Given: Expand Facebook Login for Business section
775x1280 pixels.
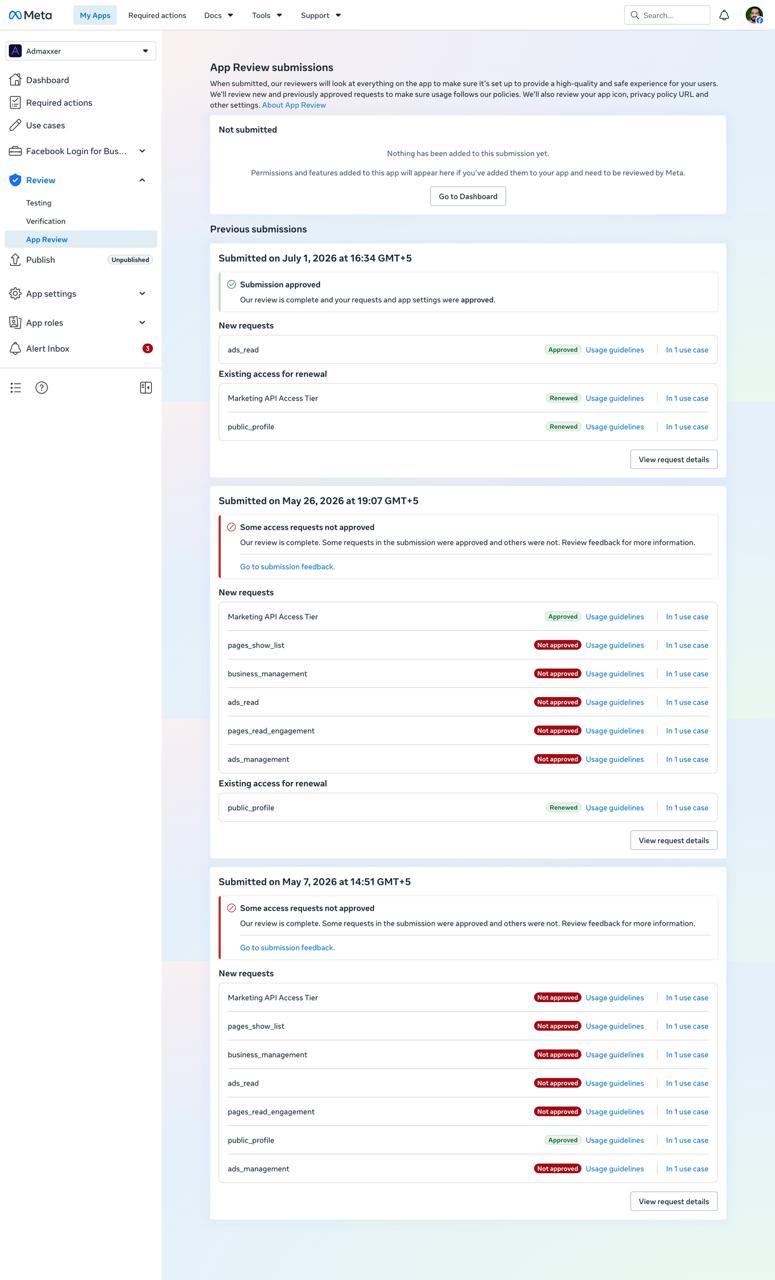Looking at the screenshot, I should coord(142,151).
